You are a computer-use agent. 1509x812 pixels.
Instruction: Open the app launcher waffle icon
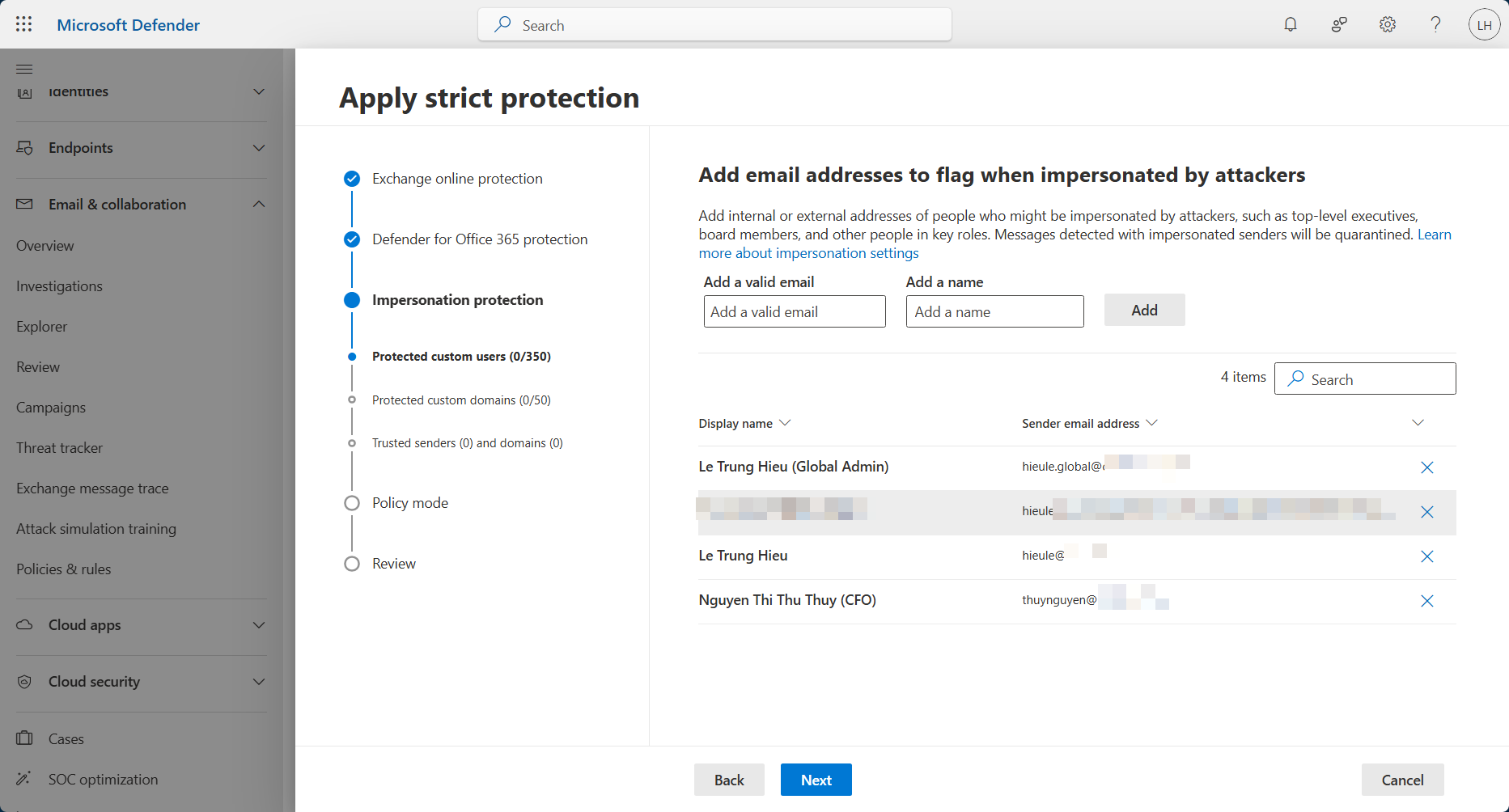click(x=24, y=24)
